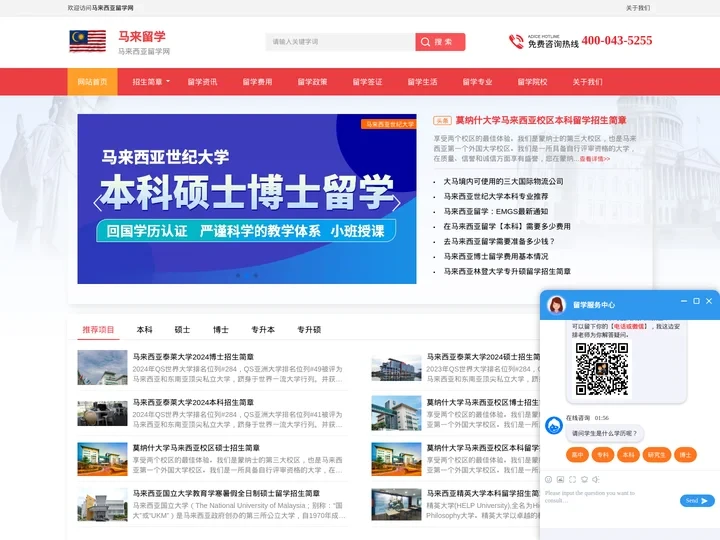Choose 研究生 quick reply in chat
Image resolution: width=720 pixels, height=540 pixels.
click(x=656, y=455)
